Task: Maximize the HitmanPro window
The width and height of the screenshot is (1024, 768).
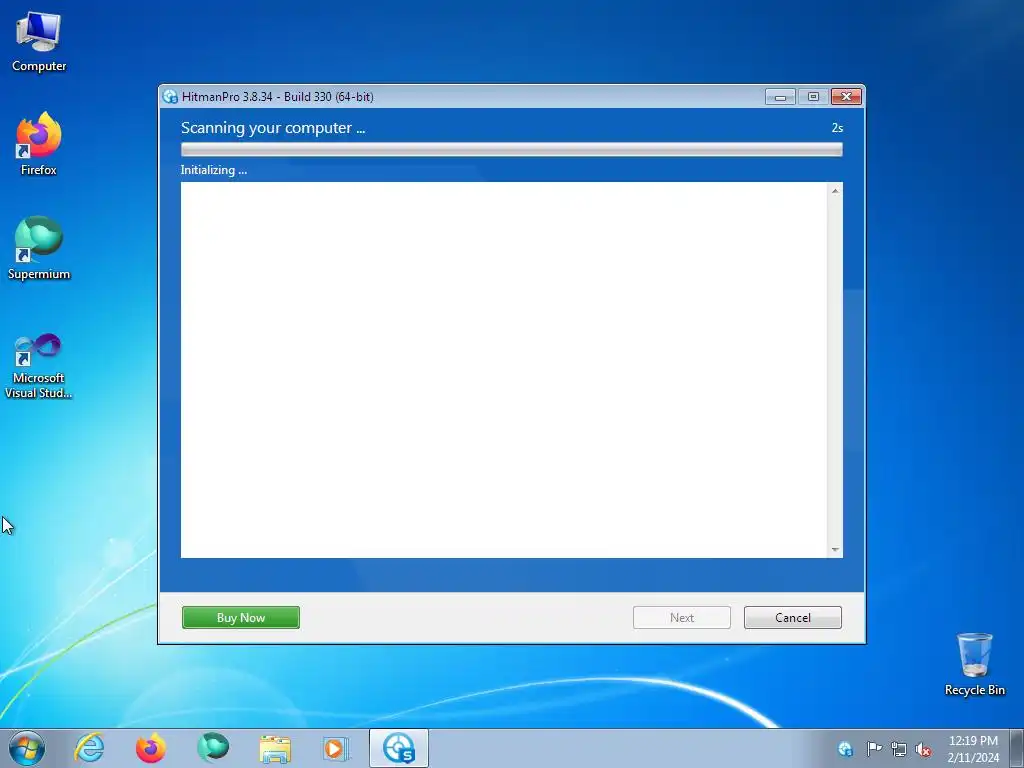Action: click(813, 97)
